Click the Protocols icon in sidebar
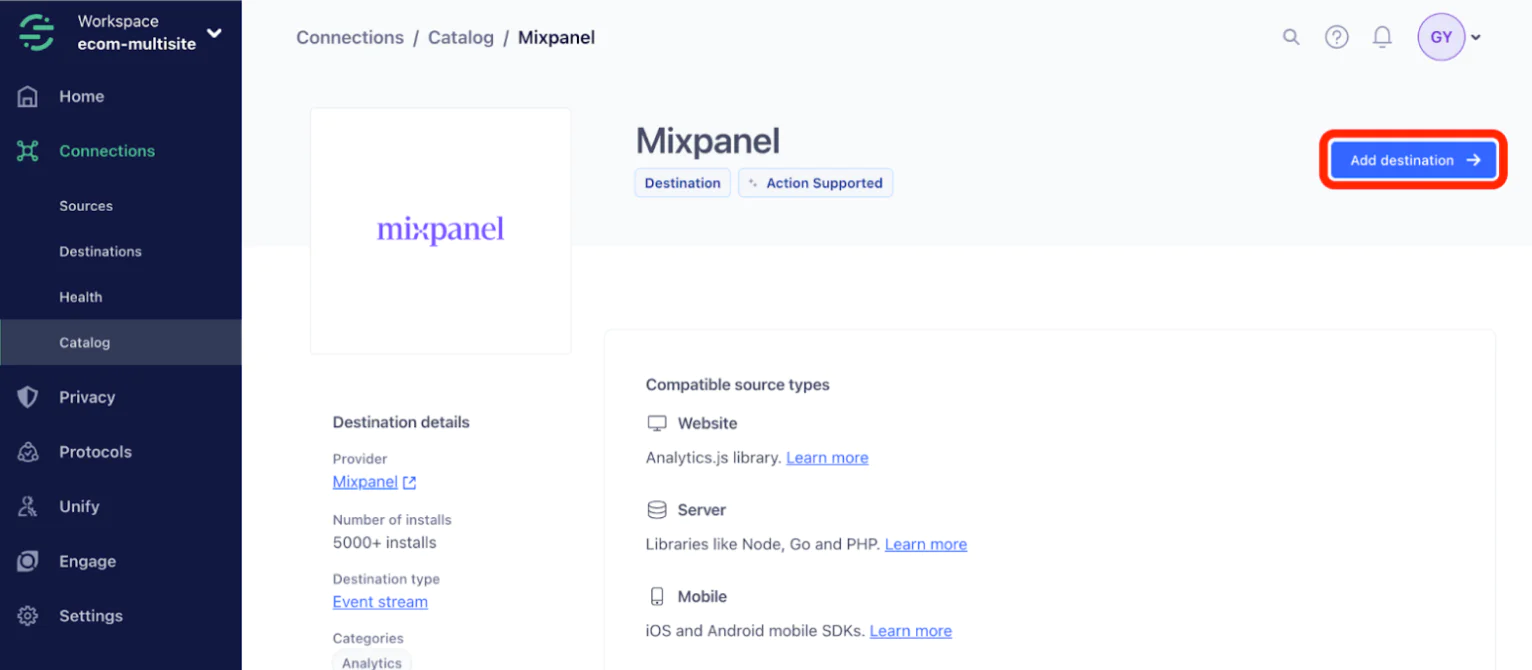 [28, 452]
